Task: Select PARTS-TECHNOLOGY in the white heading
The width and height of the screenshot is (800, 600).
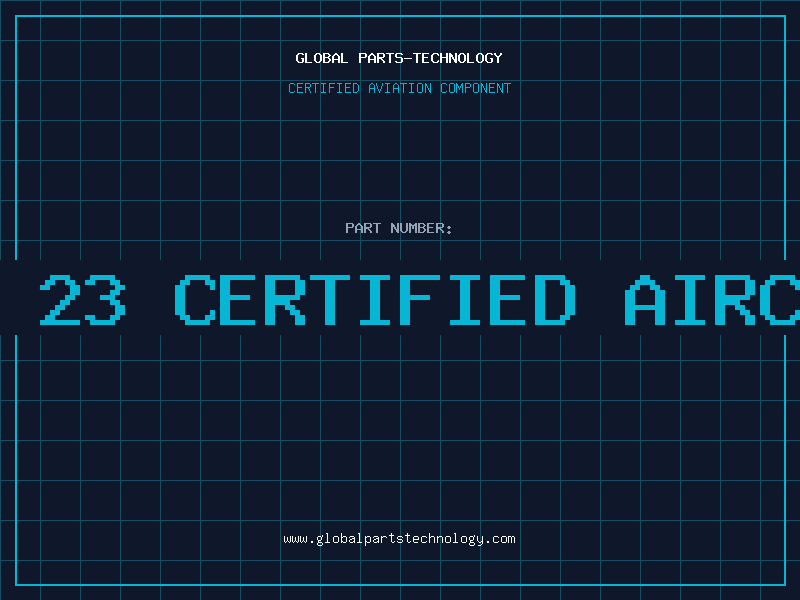Action: pyautogui.click(x=430, y=58)
